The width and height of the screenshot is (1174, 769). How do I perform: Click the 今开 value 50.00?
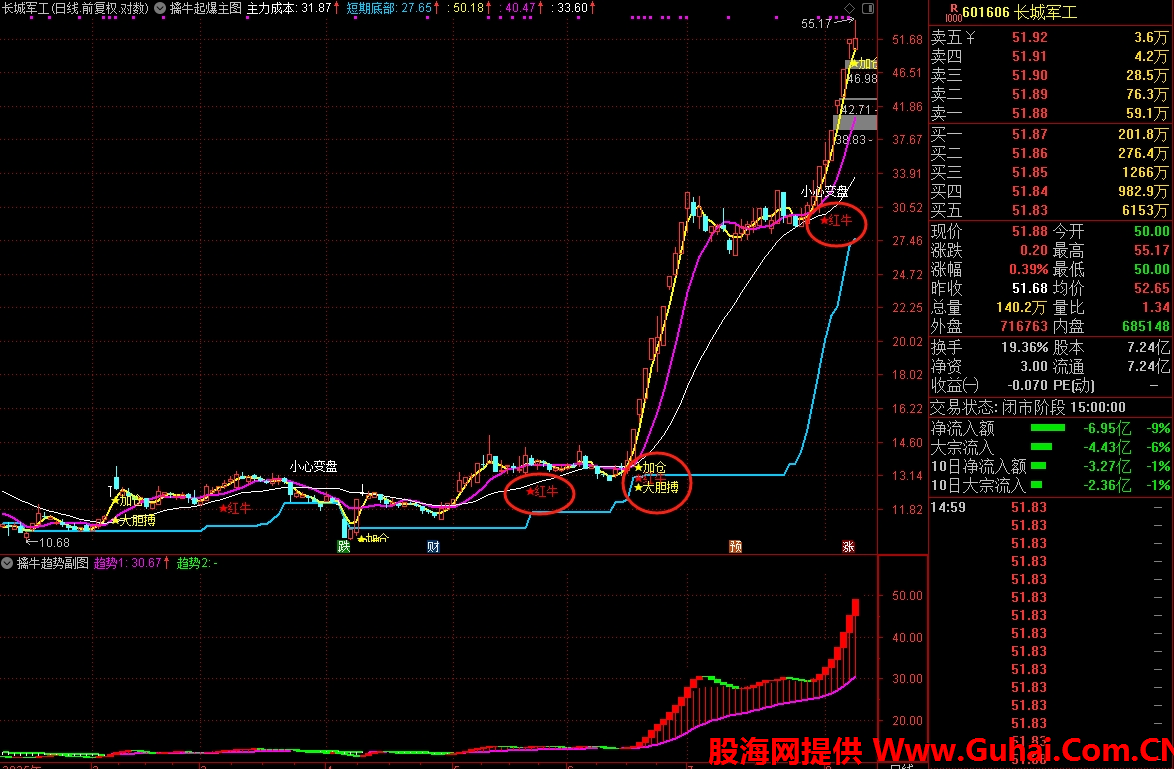click(x=1152, y=231)
